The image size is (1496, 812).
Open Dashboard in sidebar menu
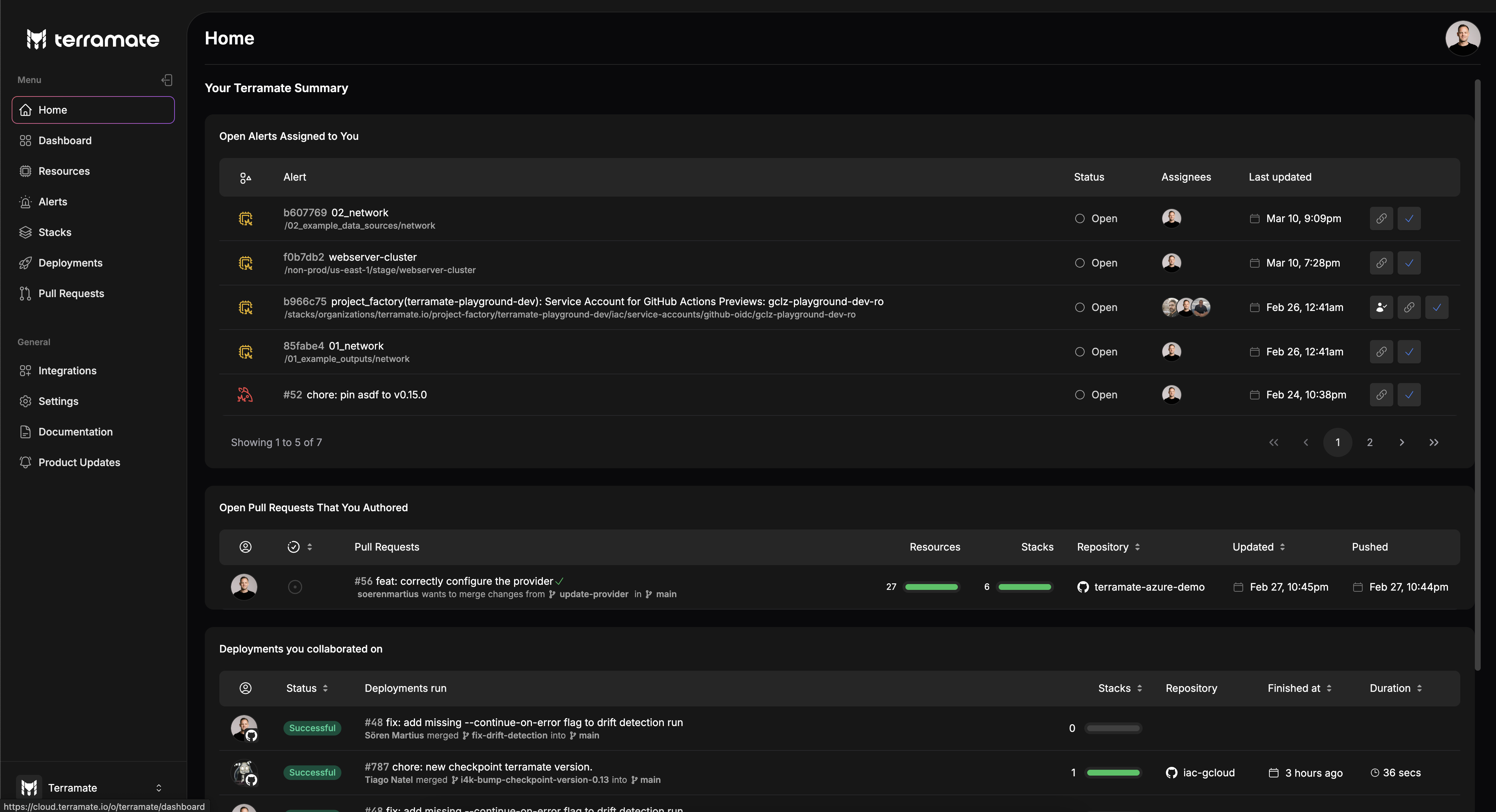[93, 141]
